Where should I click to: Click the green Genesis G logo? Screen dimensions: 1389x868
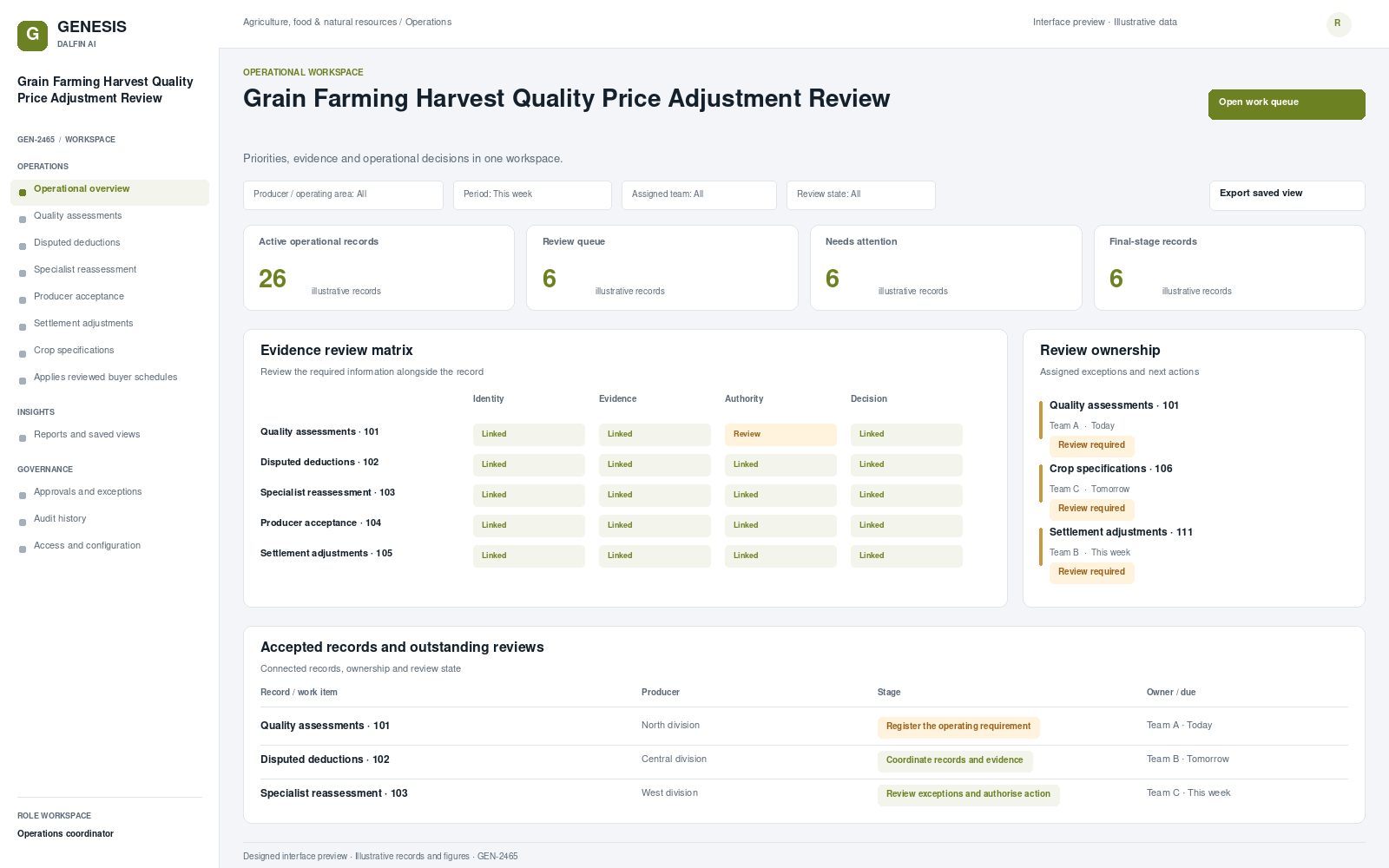click(32, 36)
